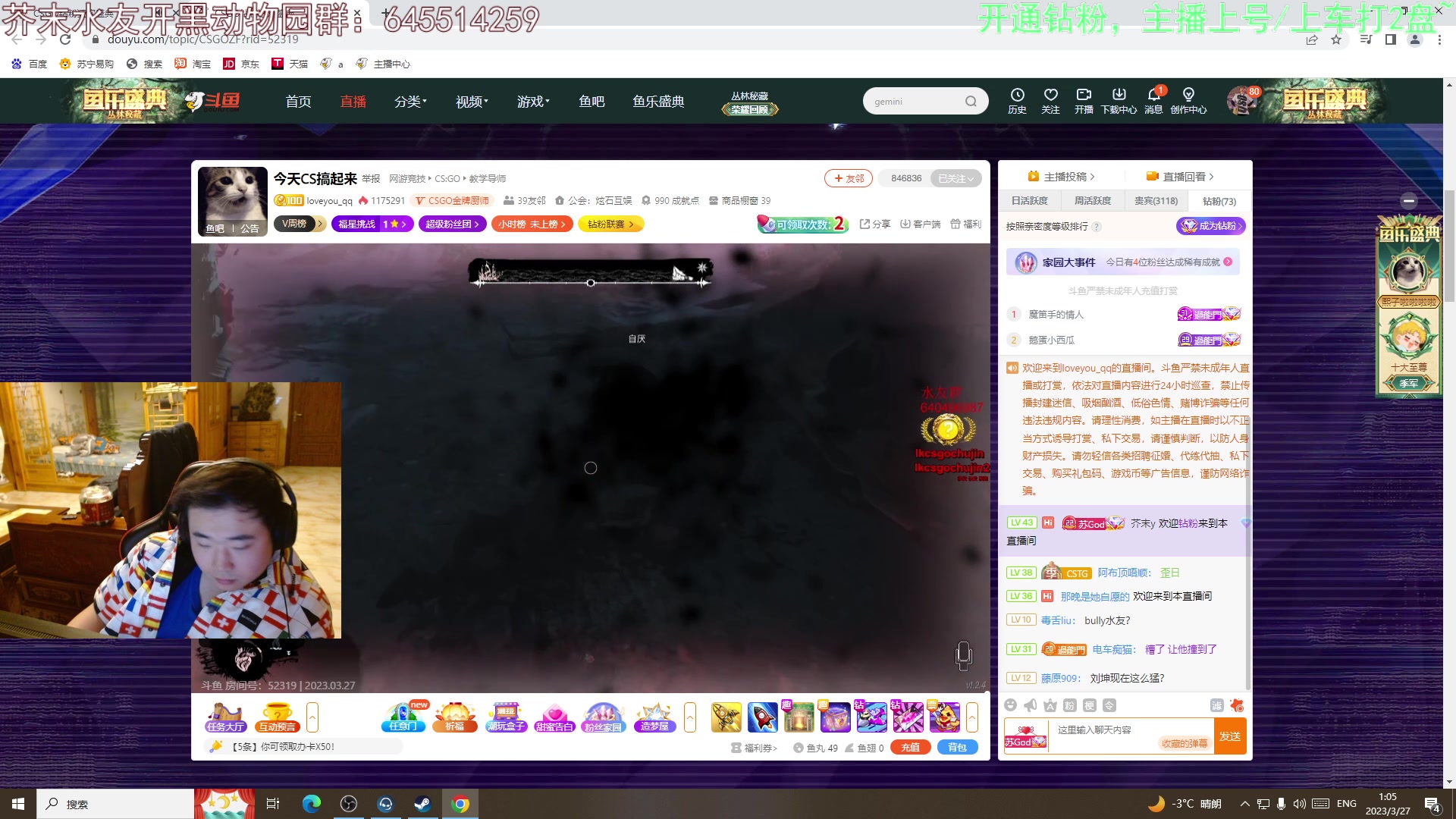
Task: Open the 互动预言 trophy icon
Action: coord(277,717)
